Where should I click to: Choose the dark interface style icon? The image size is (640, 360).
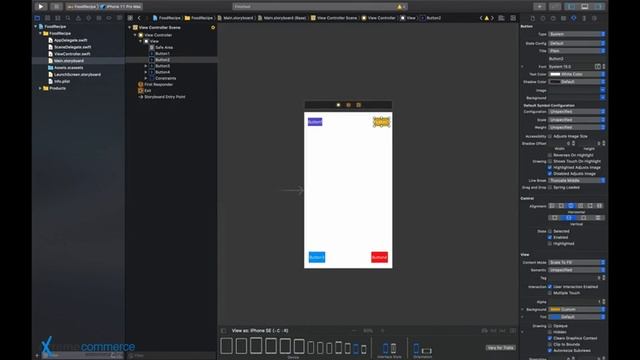pyautogui.click(x=393, y=348)
